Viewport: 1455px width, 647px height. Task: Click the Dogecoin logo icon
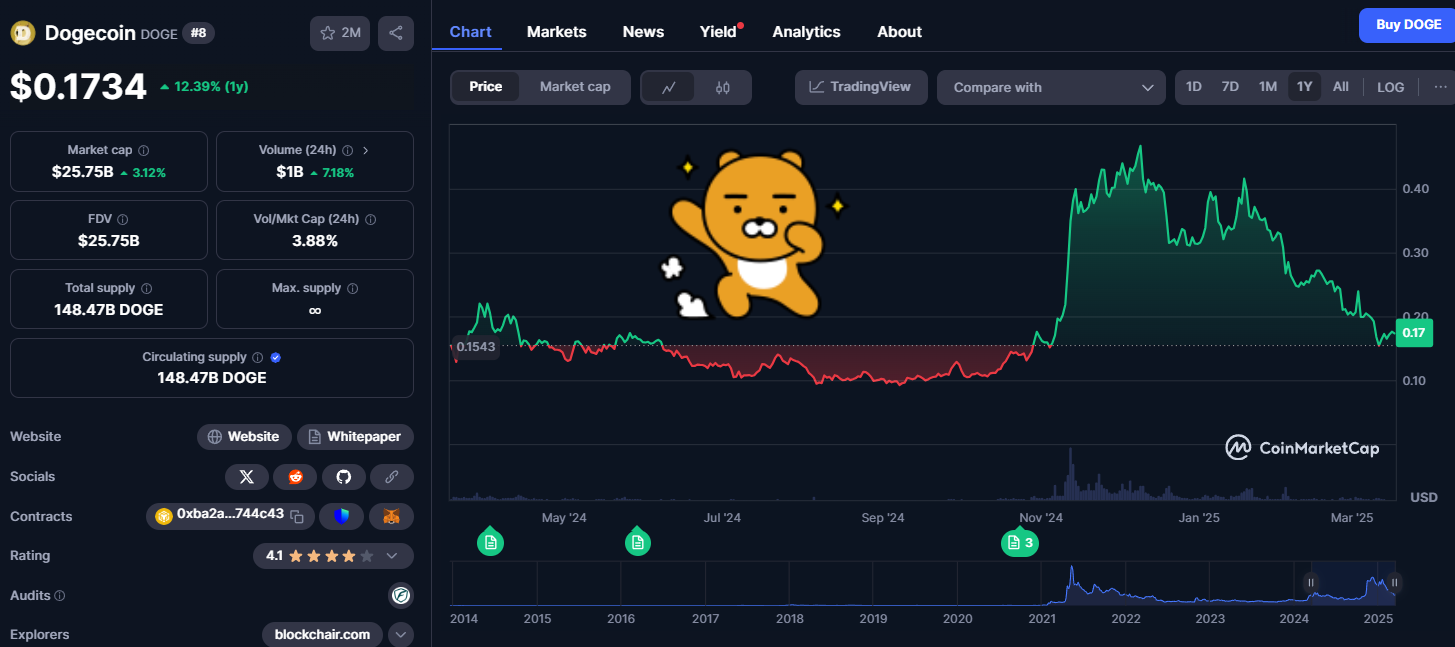tap(23, 33)
